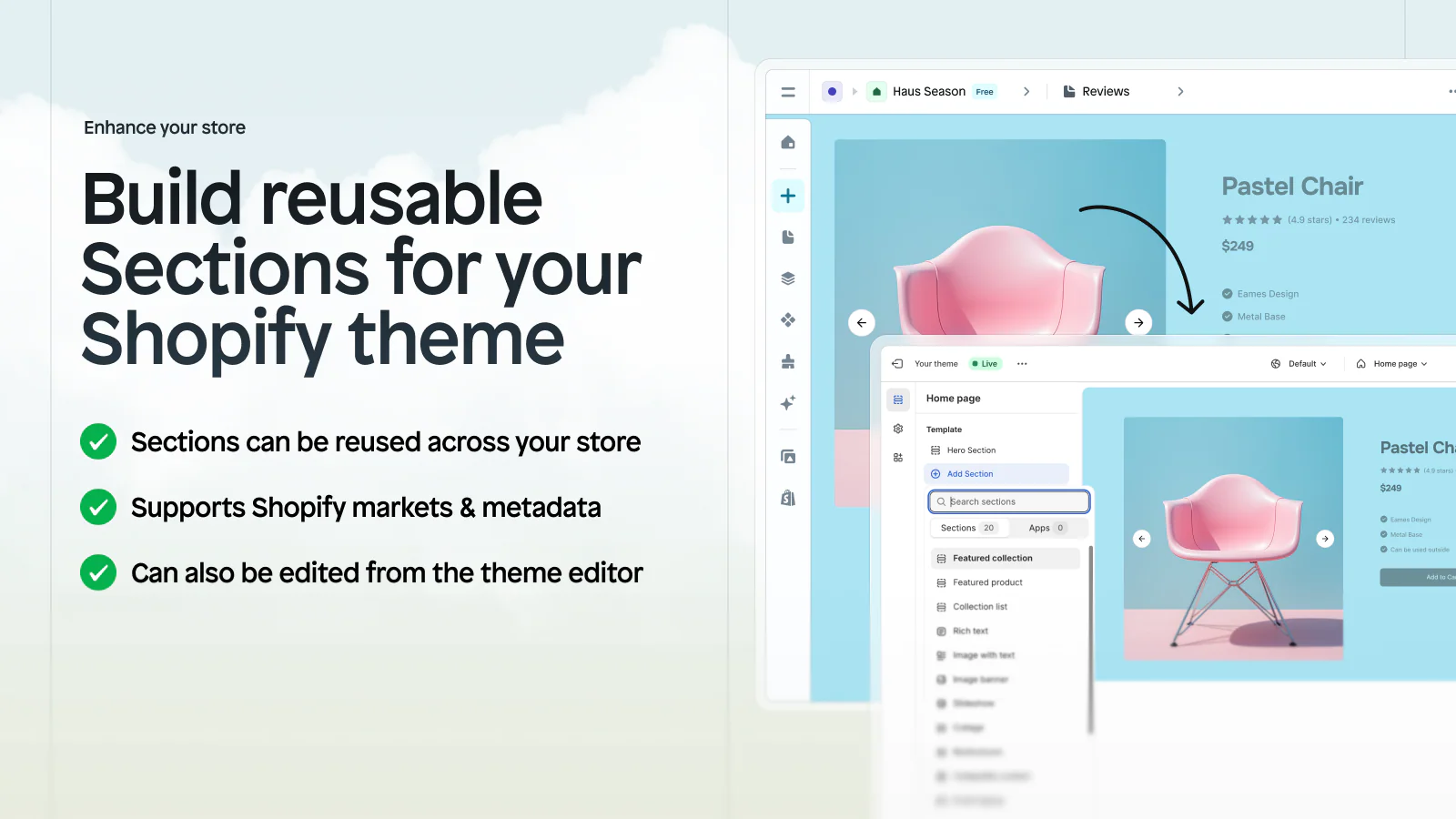
Task: Click previous arrow in theme editor preview
Action: click(x=1142, y=539)
